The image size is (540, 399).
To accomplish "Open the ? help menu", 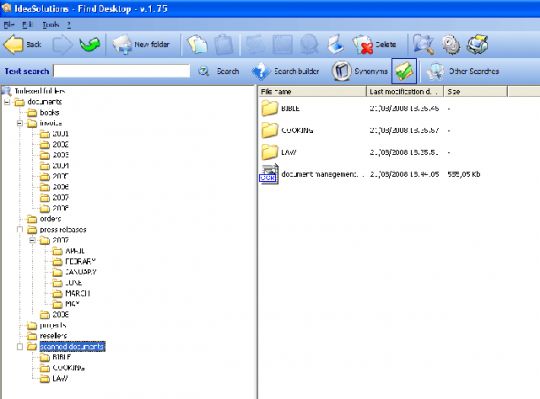I will 69,25.
